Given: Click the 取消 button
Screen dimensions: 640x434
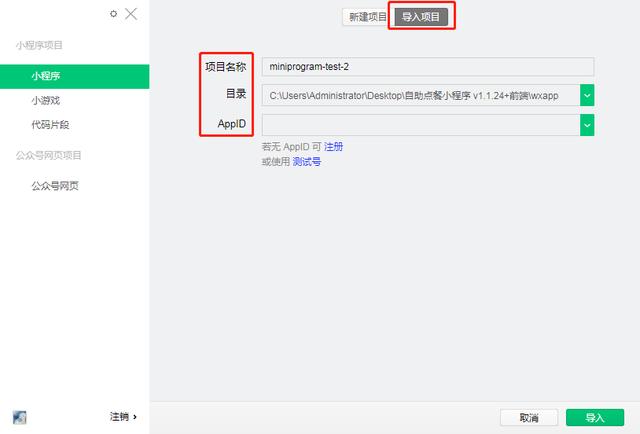Looking at the screenshot, I should 529,418.
